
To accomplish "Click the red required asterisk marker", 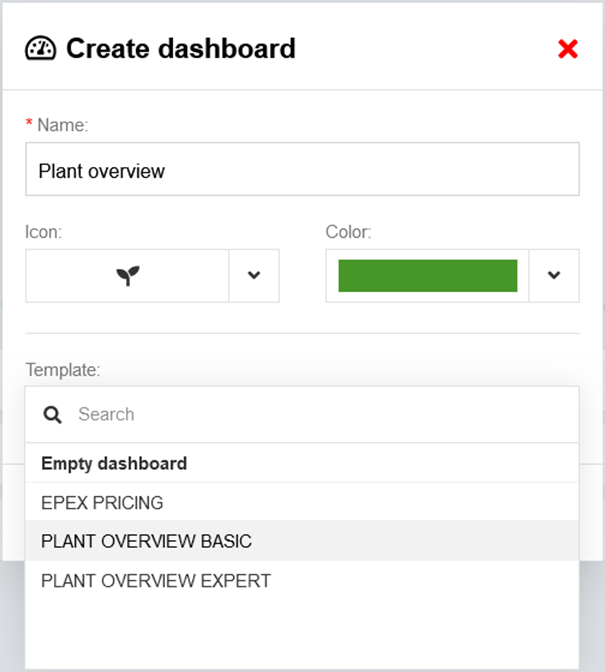I will [x=29, y=125].
